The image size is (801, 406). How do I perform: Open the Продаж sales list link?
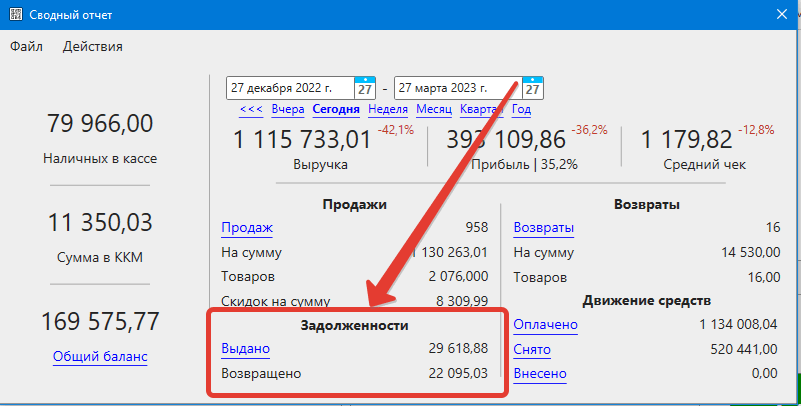pos(246,228)
